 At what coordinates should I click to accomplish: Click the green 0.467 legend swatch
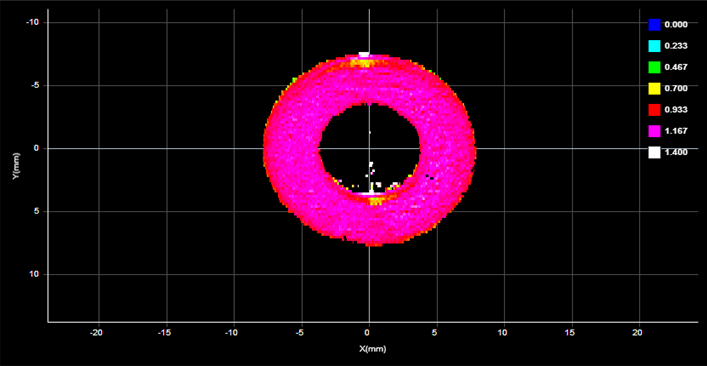tap(654, 67)
